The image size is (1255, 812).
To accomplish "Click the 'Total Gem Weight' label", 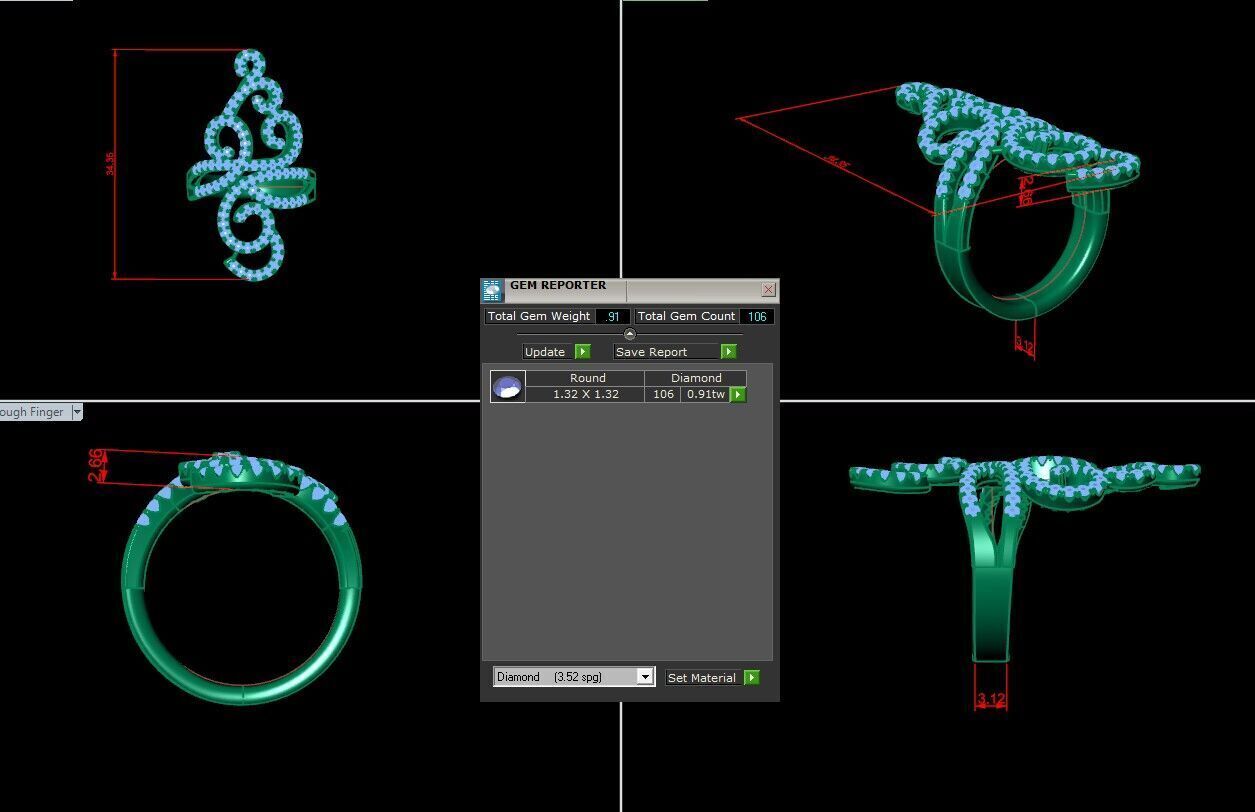I will (x=539, y=316).
